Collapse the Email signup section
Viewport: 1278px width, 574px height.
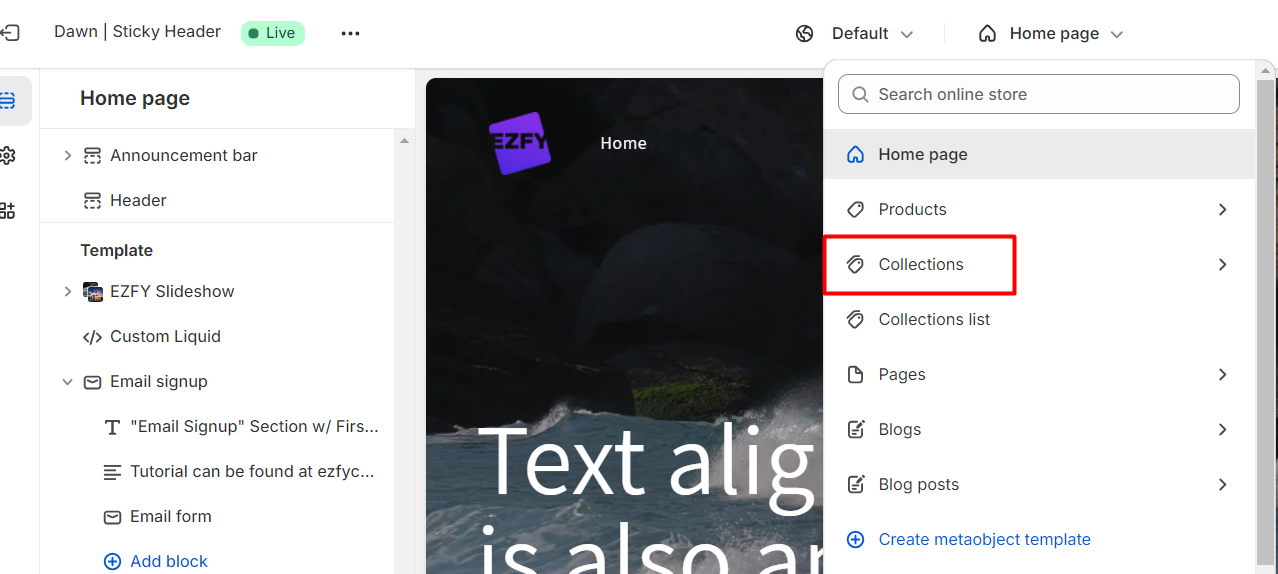(67, 382)
